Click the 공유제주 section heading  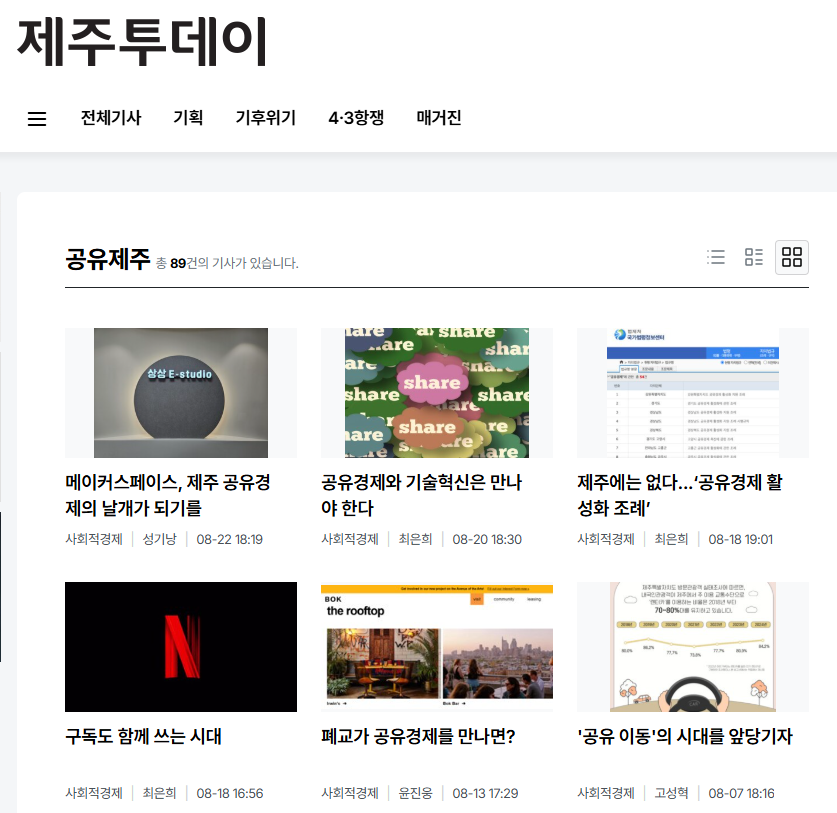coord(107,260)
